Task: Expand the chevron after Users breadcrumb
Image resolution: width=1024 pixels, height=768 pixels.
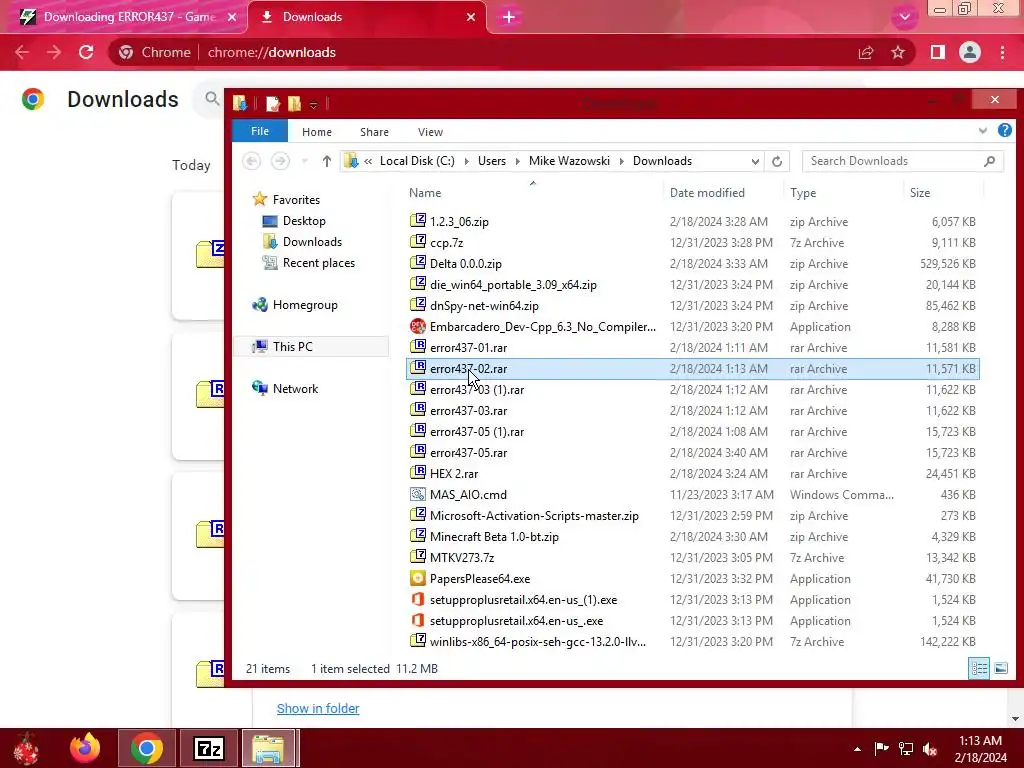Action: [517, 161]
